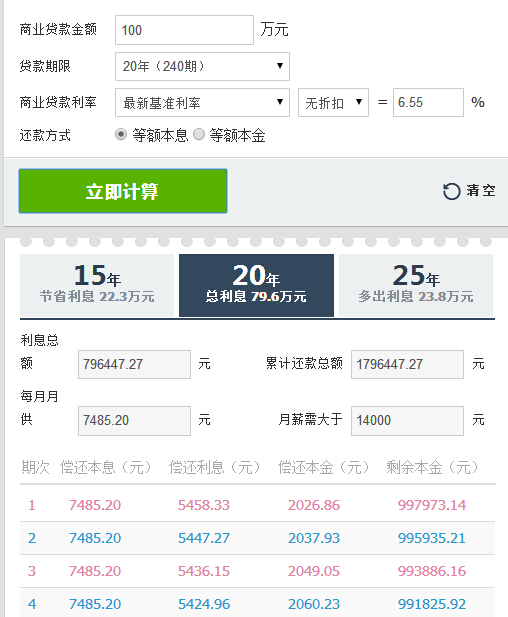Click the 贷款期限 label
Screen dimensions: 508x617
pos(45,66)
